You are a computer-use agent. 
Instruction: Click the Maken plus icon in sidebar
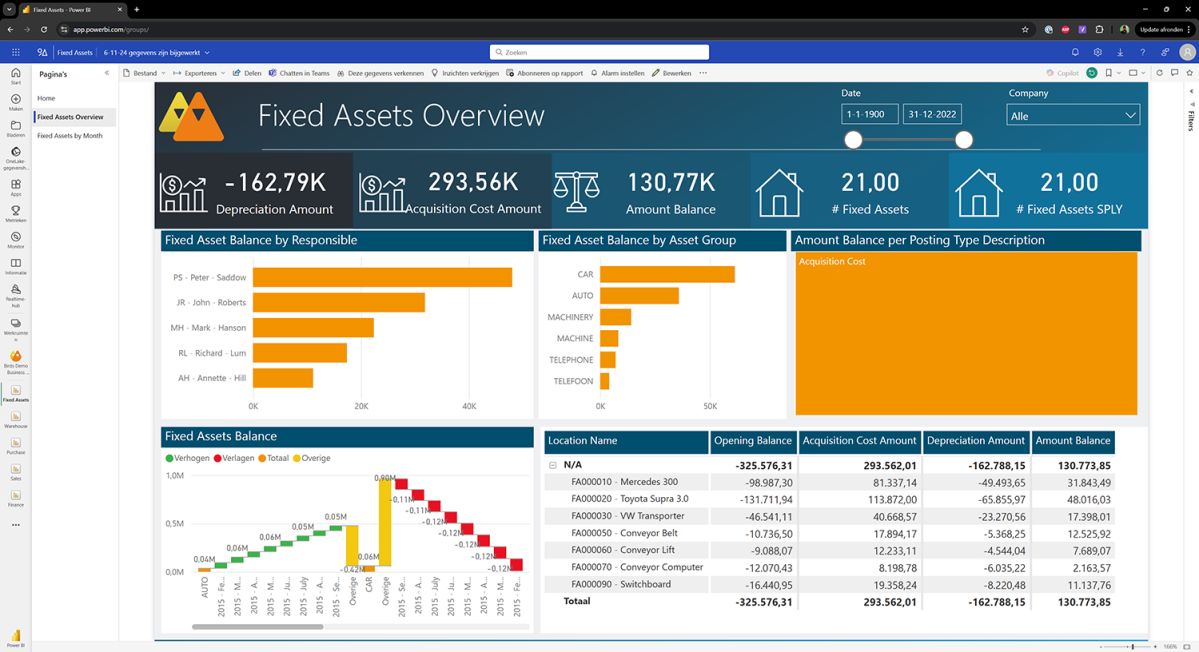pos(16,99)
